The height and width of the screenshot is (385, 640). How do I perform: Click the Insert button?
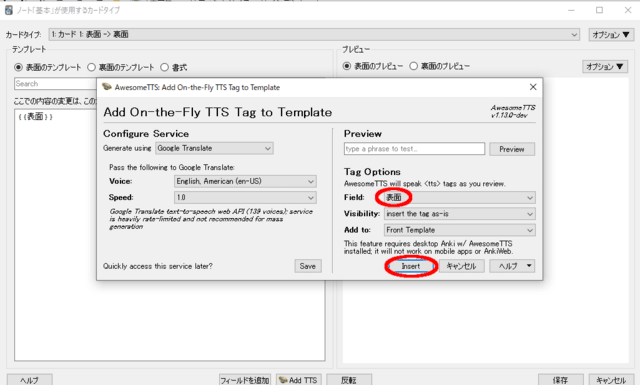pos(411,266)
